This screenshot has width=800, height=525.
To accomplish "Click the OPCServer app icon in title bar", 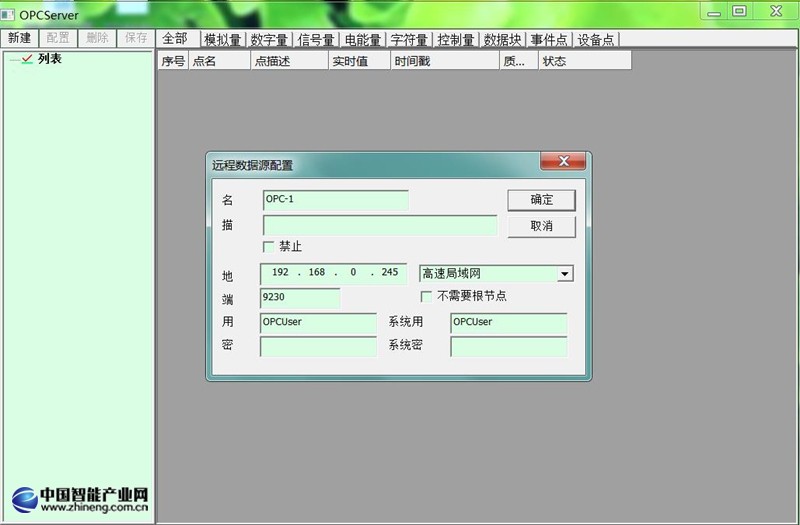I will coord(10,15).
